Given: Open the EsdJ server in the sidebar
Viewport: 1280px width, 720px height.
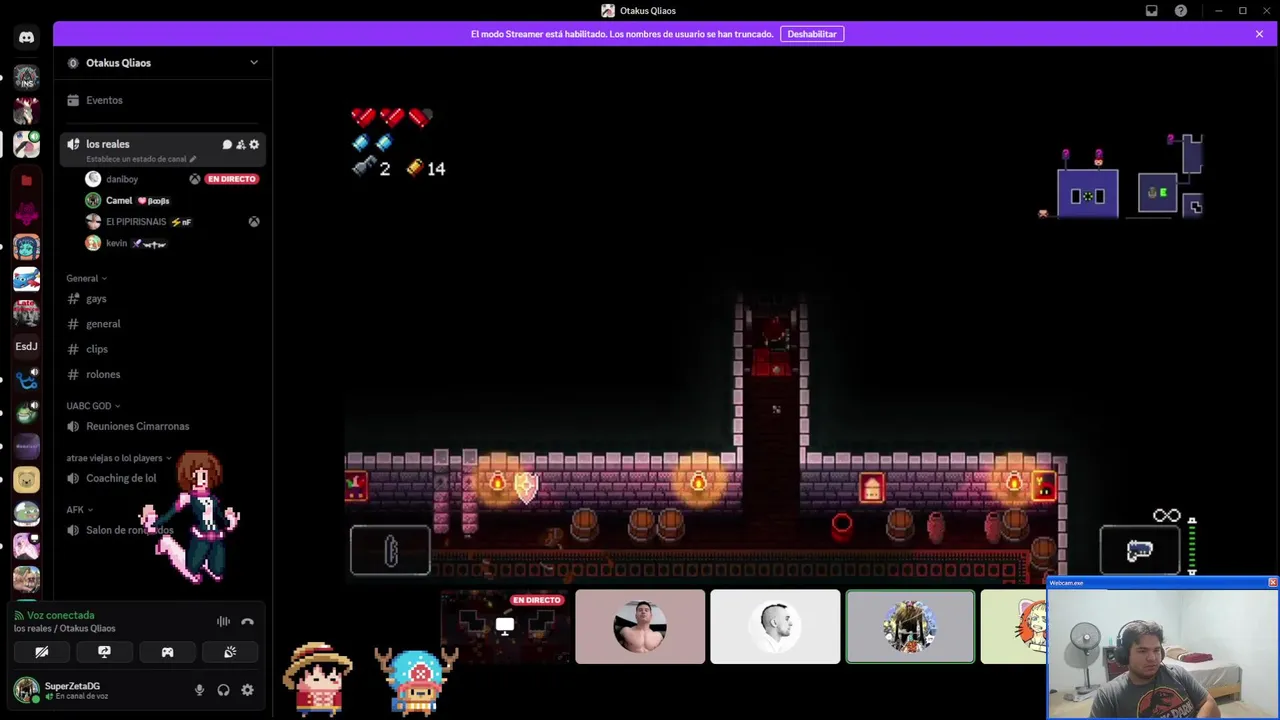Looking at the screenshot, I should tap(27, 346).
